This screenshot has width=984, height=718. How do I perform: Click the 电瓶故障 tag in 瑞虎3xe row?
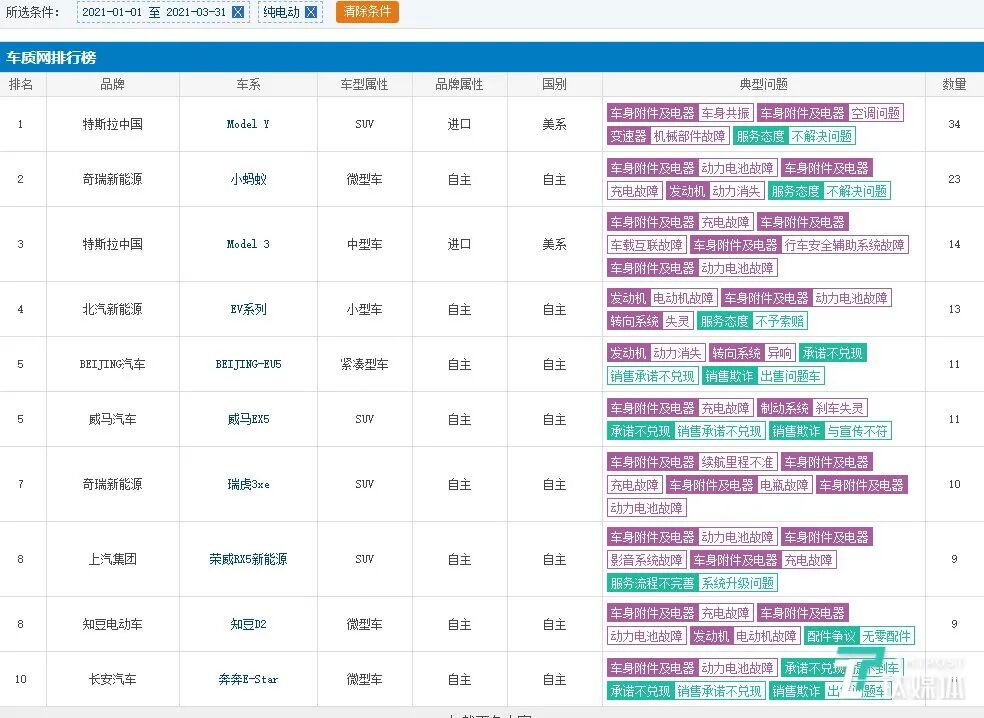784,485
